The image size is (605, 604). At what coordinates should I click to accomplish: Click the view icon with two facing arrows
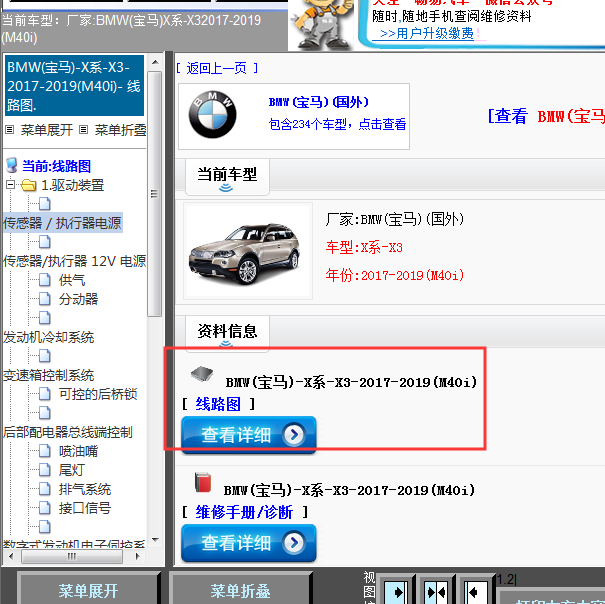pos(436,592)
